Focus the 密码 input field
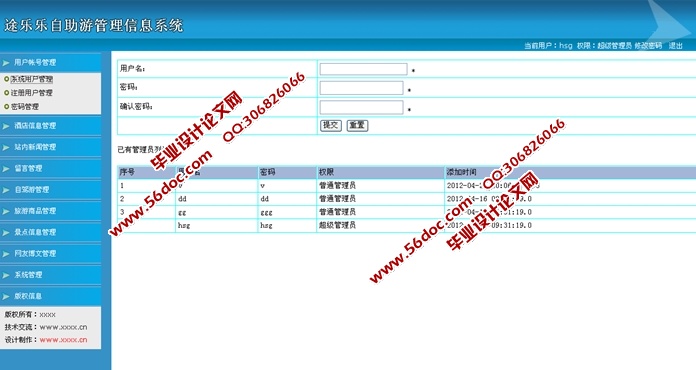The image size is (696, 370). click(361, 88)
